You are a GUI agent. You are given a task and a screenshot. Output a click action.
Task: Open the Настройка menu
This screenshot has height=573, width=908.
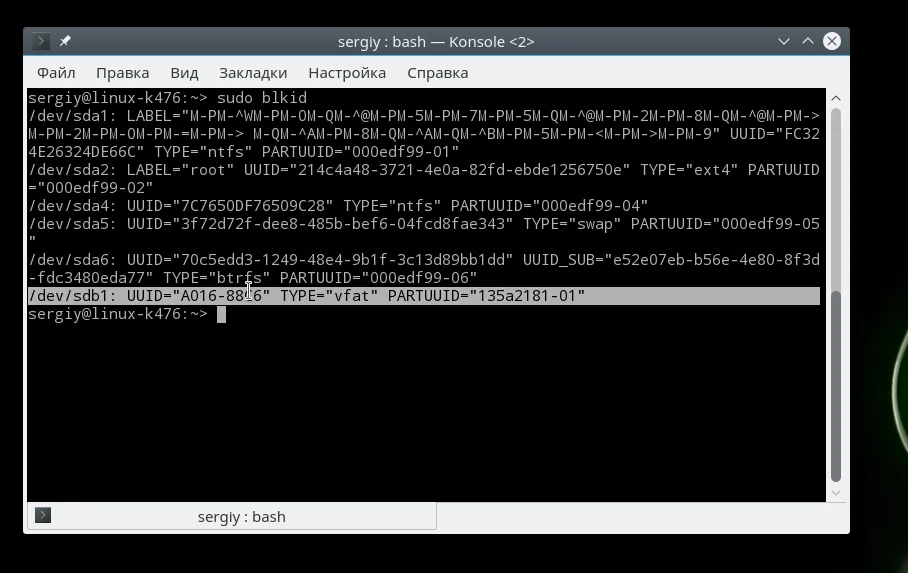[x=347, y=73]
